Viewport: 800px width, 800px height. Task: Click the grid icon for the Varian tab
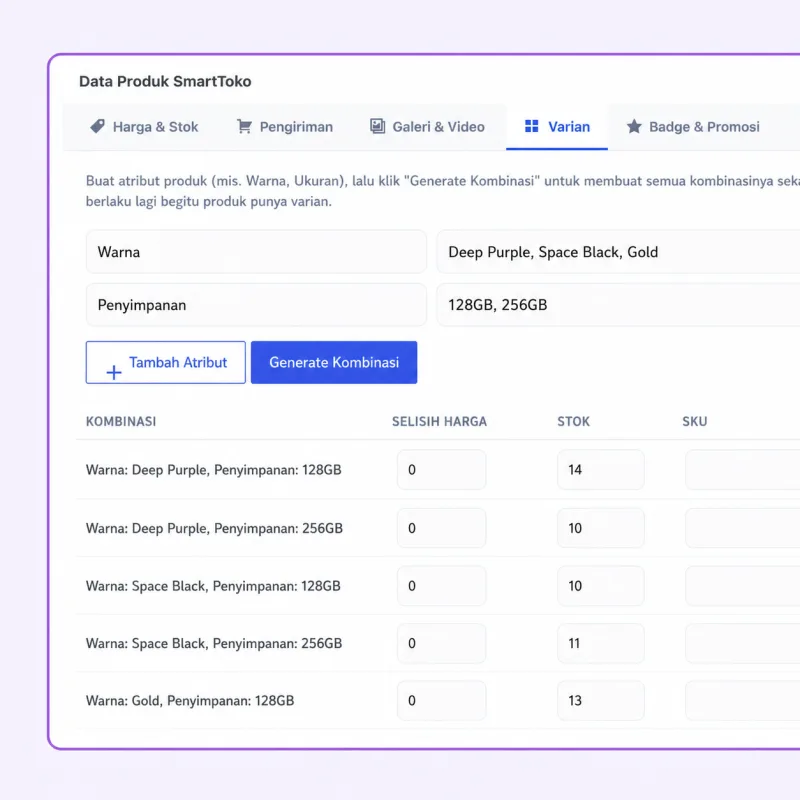tap(532, 126)
